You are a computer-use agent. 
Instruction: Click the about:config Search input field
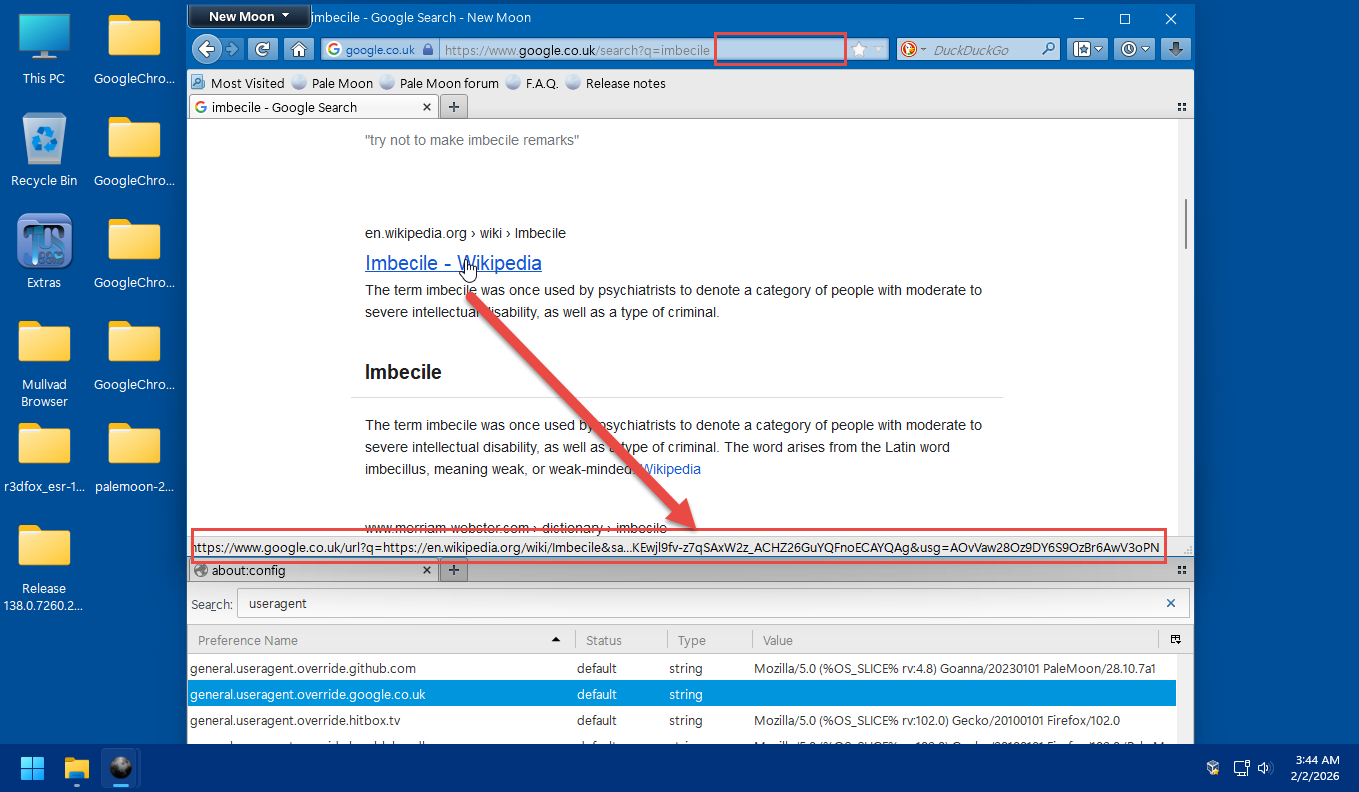700,603
